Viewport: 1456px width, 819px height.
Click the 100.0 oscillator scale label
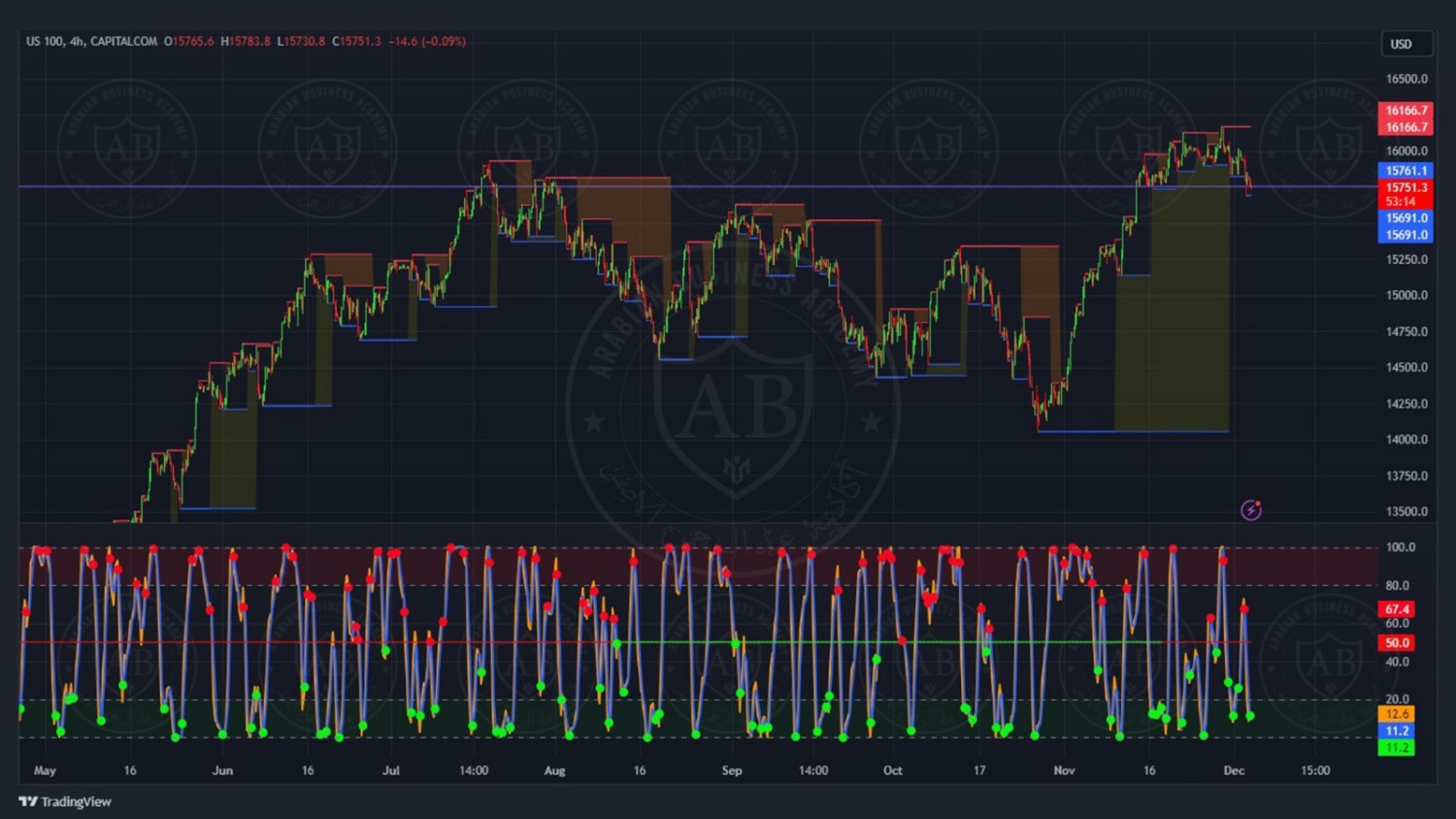pyautogui.click(x=1400, y=547)
